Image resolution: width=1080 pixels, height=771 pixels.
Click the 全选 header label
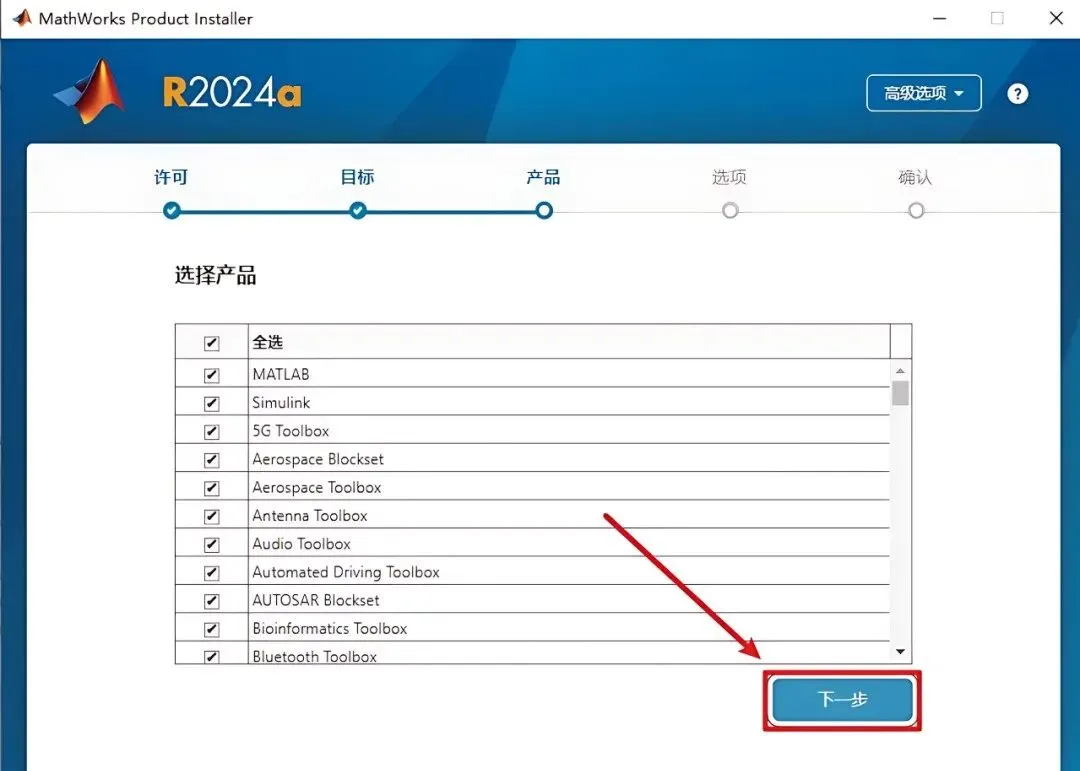click(268, 342)
